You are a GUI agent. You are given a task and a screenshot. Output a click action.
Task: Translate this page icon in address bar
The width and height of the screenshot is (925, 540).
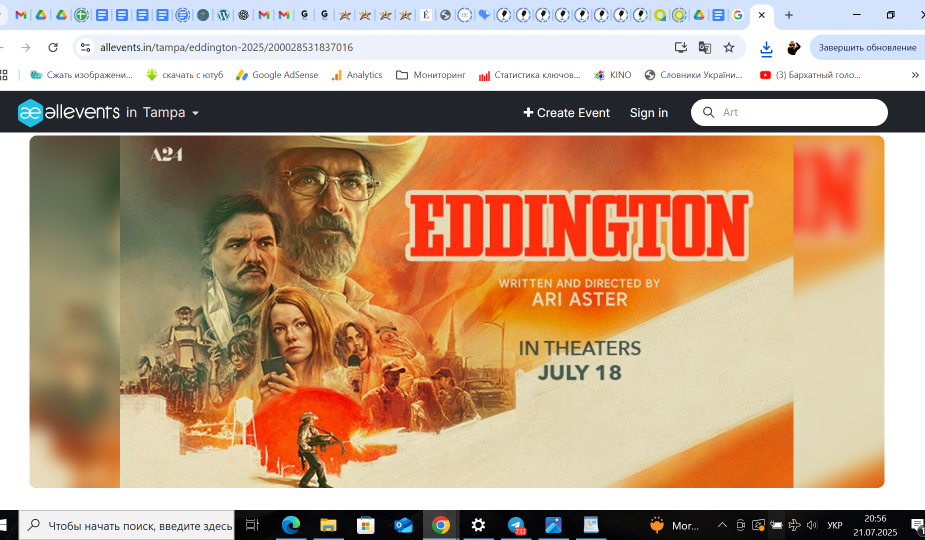point(704,47)
